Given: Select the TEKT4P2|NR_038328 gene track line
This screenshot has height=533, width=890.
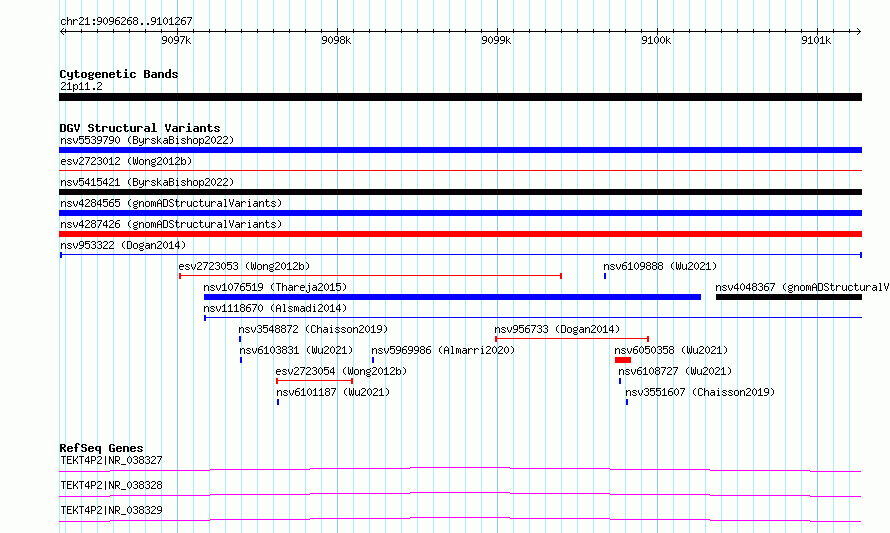Looking at the screenshot, I should [460, 494].
